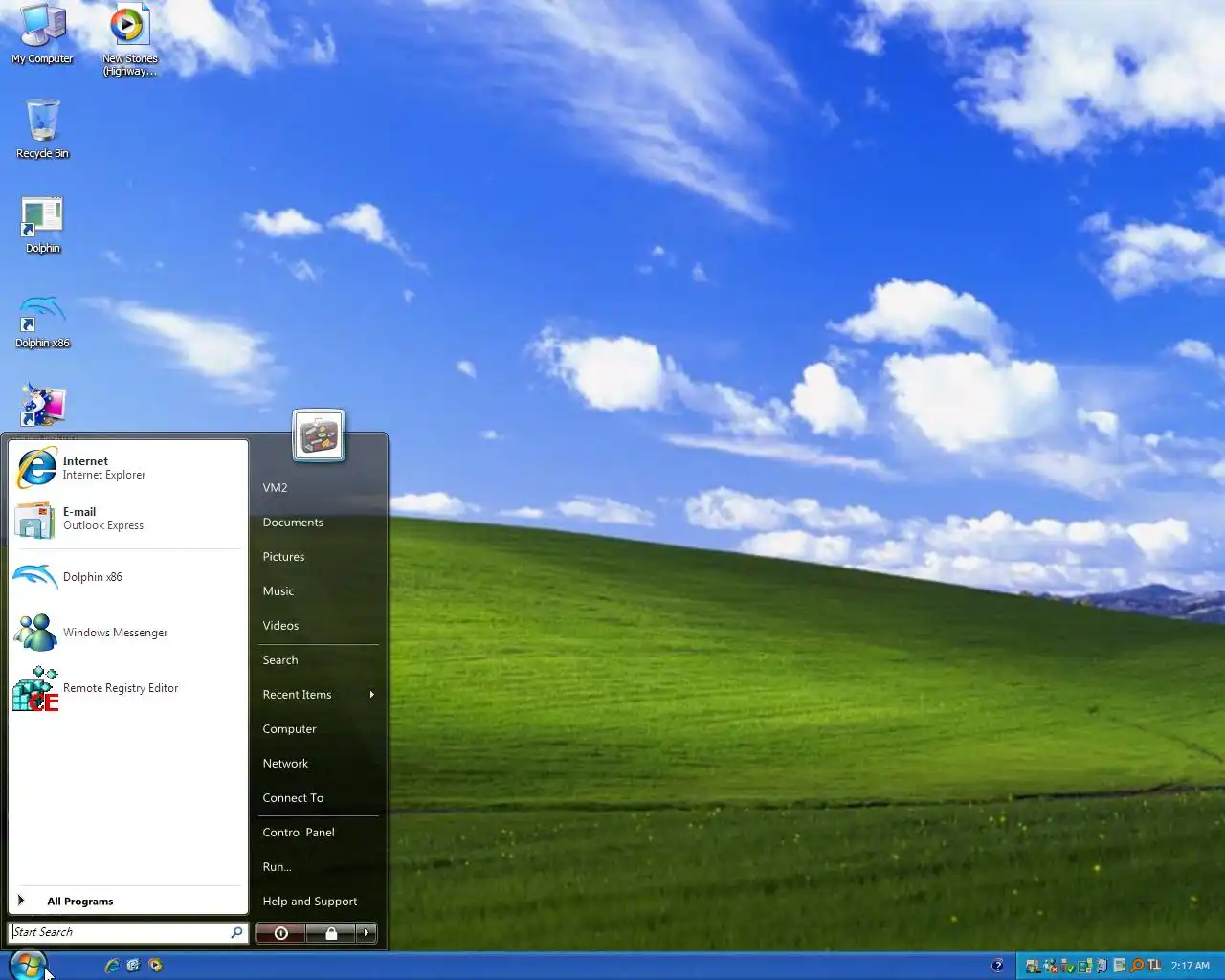This screenshot has width=1225, height=980.
Task: Click the Start orb button
Action: click(x=28, y=965)
